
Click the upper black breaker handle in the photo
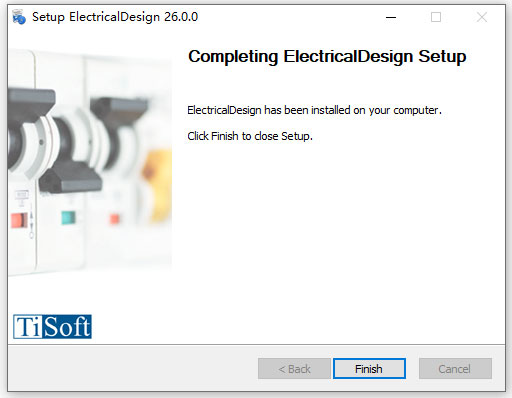click(x=32, y=101)
